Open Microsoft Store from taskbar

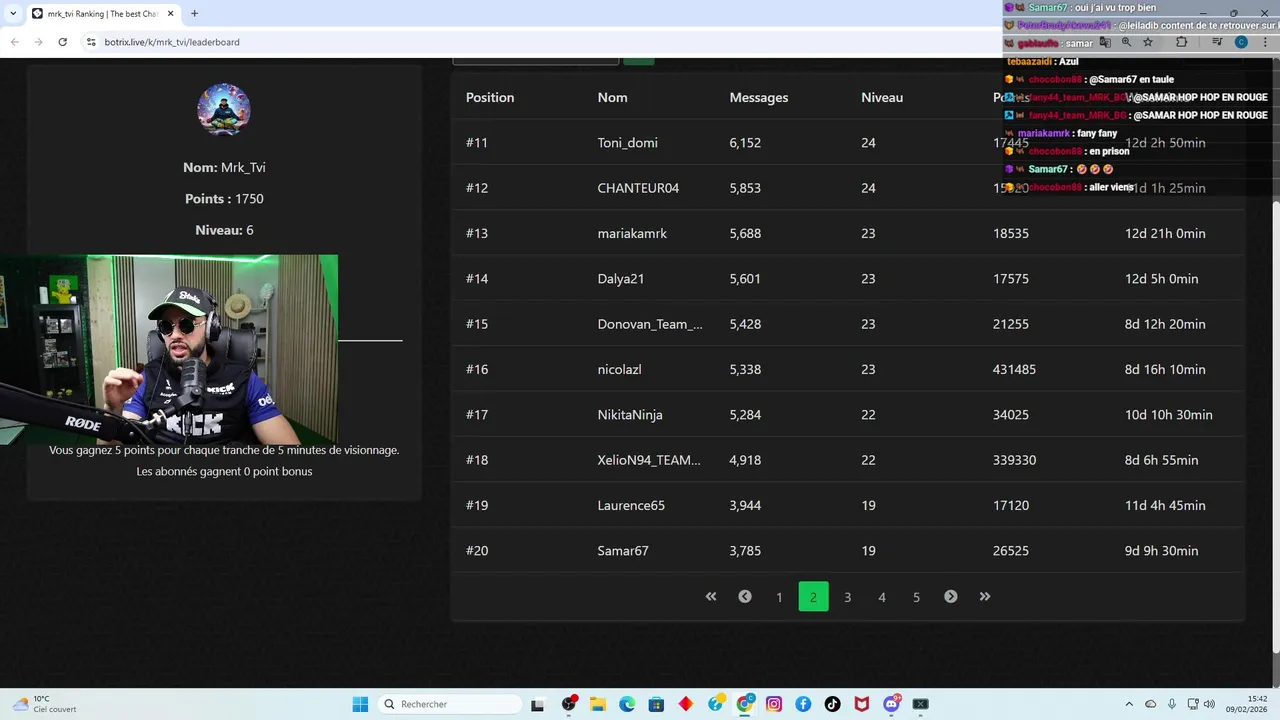[656, 704]
